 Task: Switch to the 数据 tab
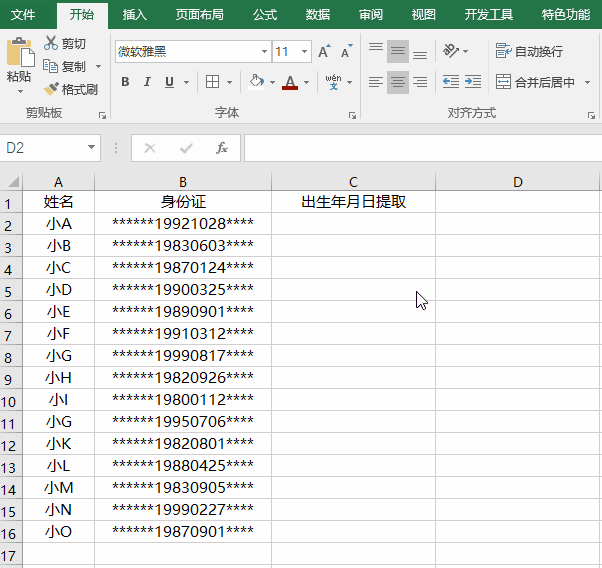point(318,15)
